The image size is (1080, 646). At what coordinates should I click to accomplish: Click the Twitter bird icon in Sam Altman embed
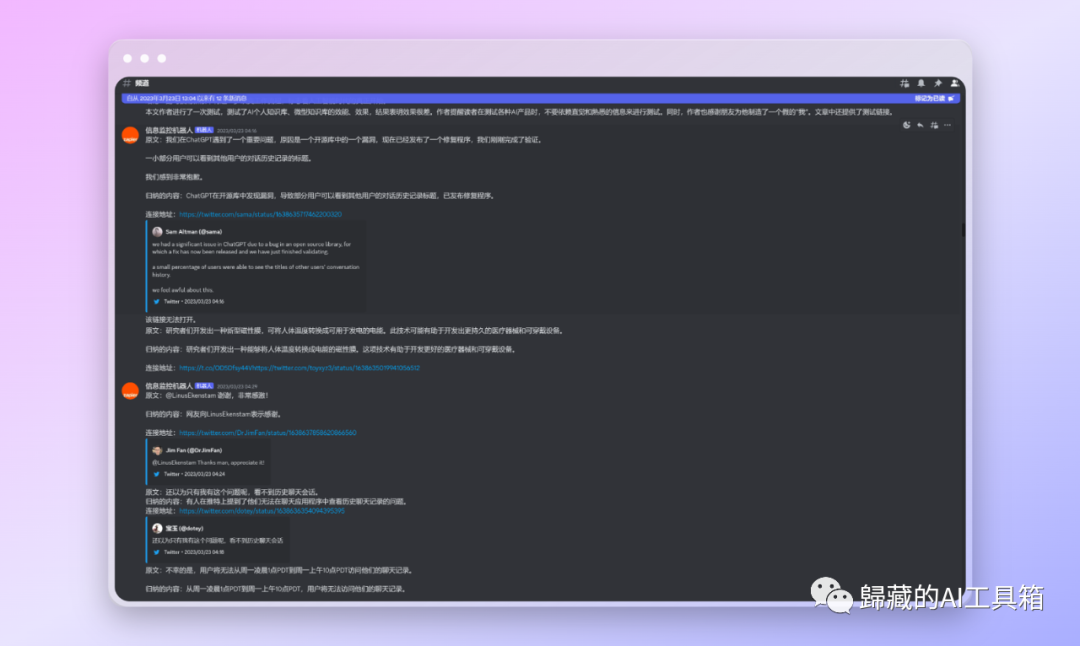(x=156, y=302)
